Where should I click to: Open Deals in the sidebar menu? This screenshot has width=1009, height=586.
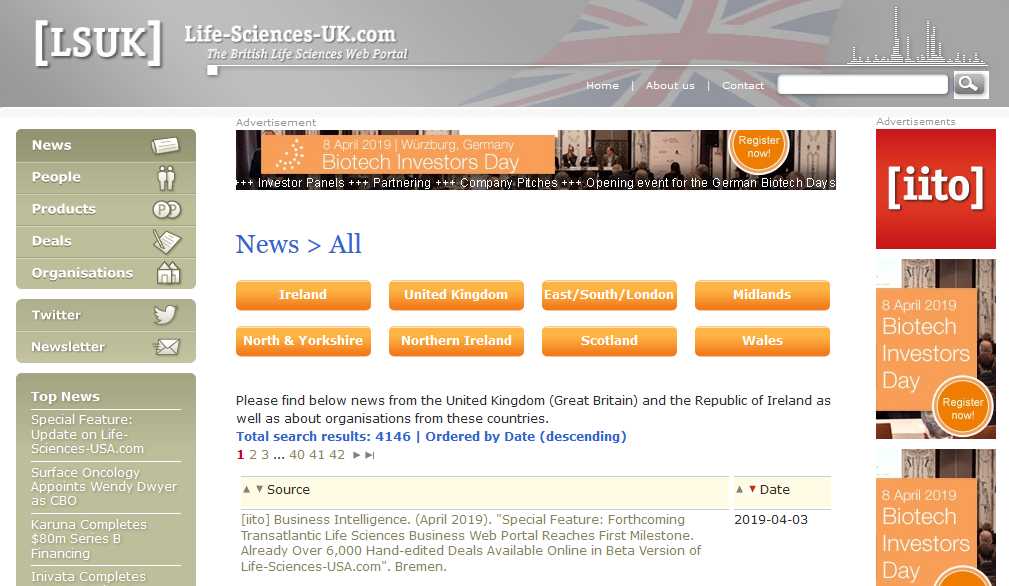point(106,241)
